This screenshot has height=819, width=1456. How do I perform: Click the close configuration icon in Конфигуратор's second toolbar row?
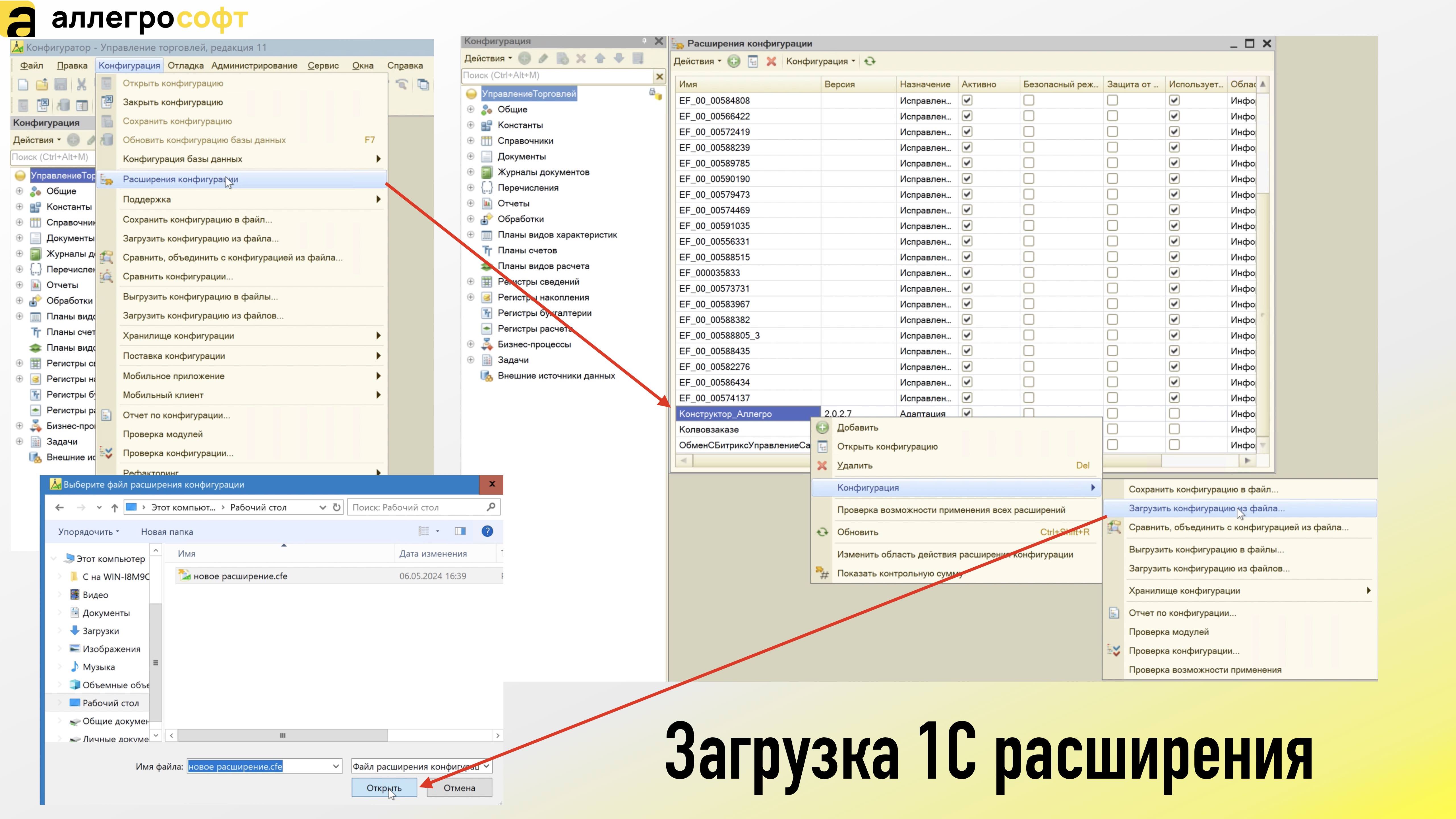(43, 105)
